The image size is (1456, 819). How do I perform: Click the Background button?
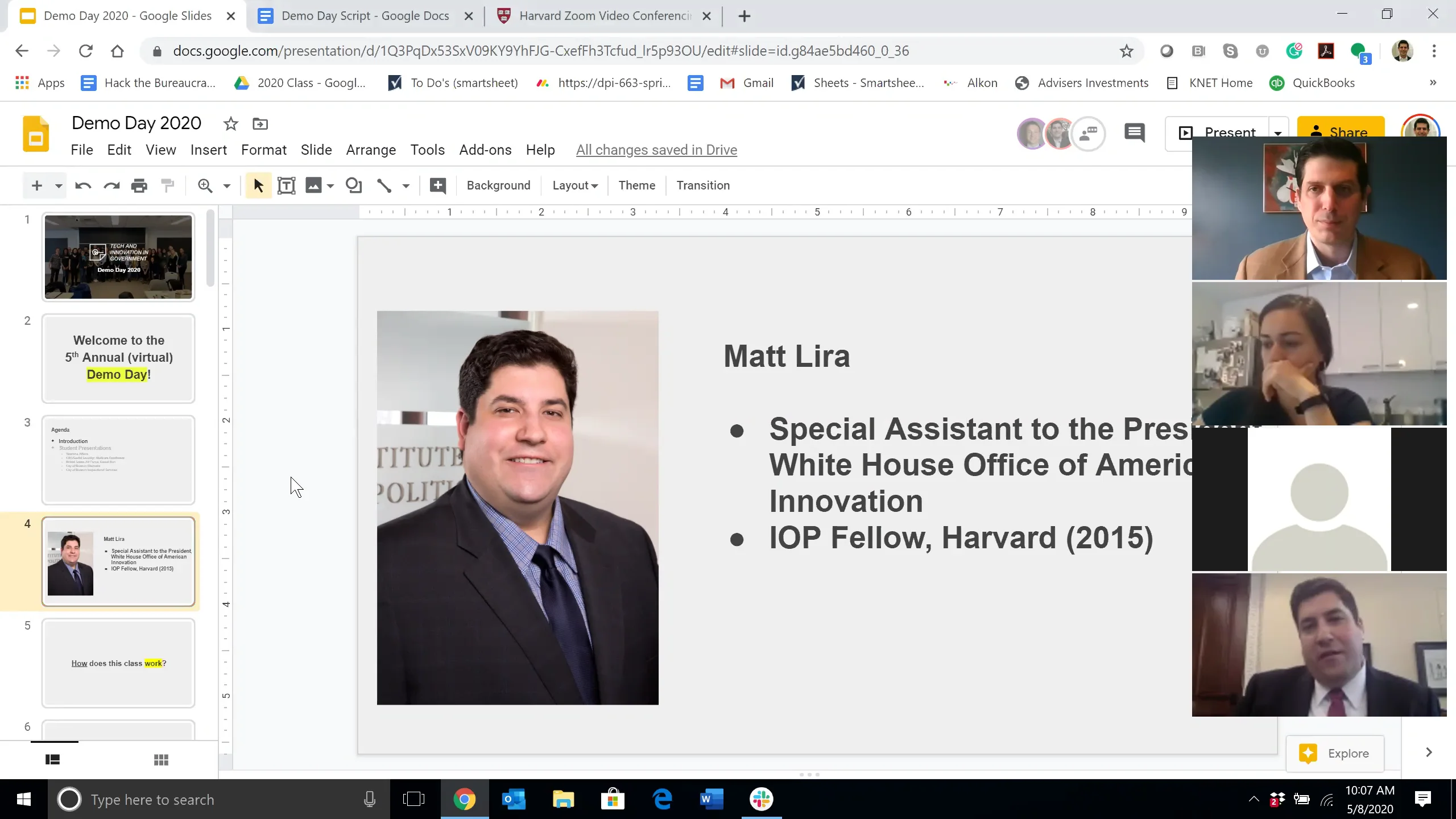[x=498, y=185]
